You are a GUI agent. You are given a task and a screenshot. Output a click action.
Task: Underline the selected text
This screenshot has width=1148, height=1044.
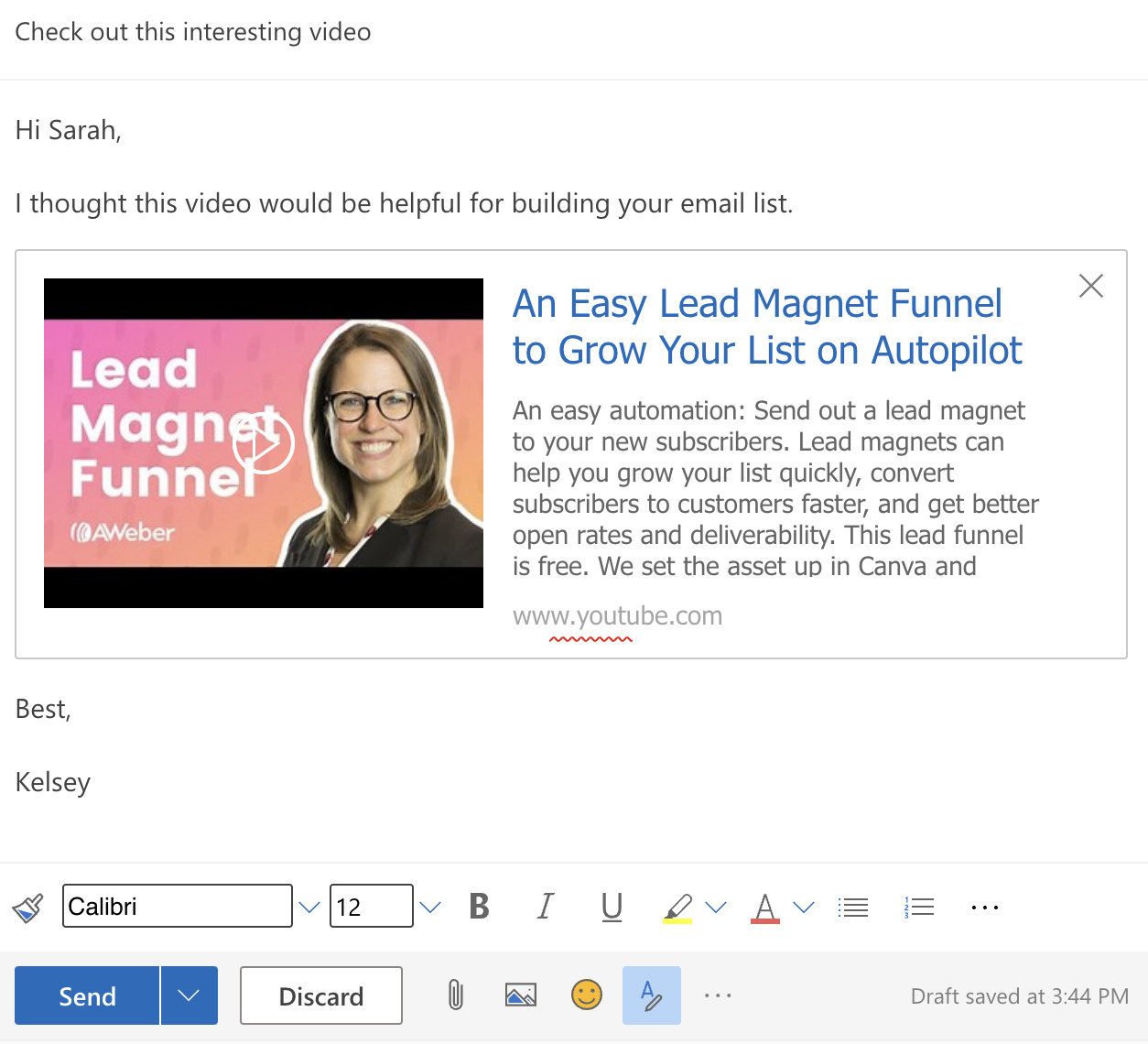tap(612, 907)
